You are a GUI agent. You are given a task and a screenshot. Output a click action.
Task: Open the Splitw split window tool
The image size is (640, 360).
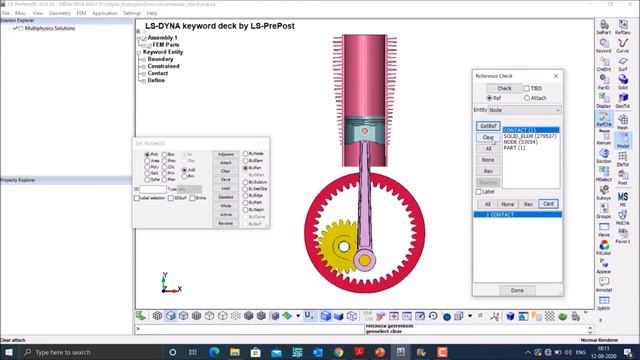click(604, 303)
